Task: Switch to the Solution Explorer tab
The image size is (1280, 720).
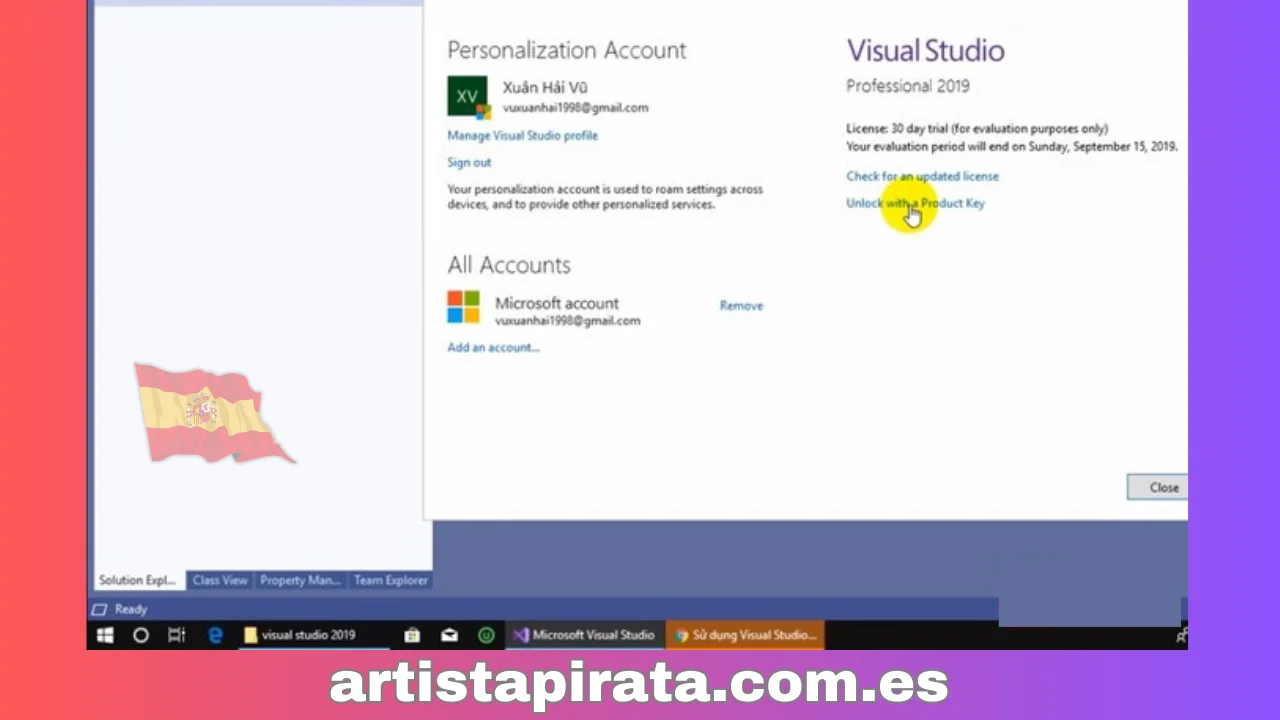Action: click(x=137, y=580)
